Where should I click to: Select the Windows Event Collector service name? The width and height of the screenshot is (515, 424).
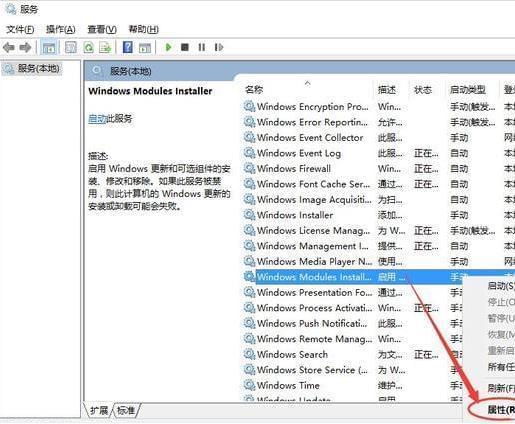point(310,137)
